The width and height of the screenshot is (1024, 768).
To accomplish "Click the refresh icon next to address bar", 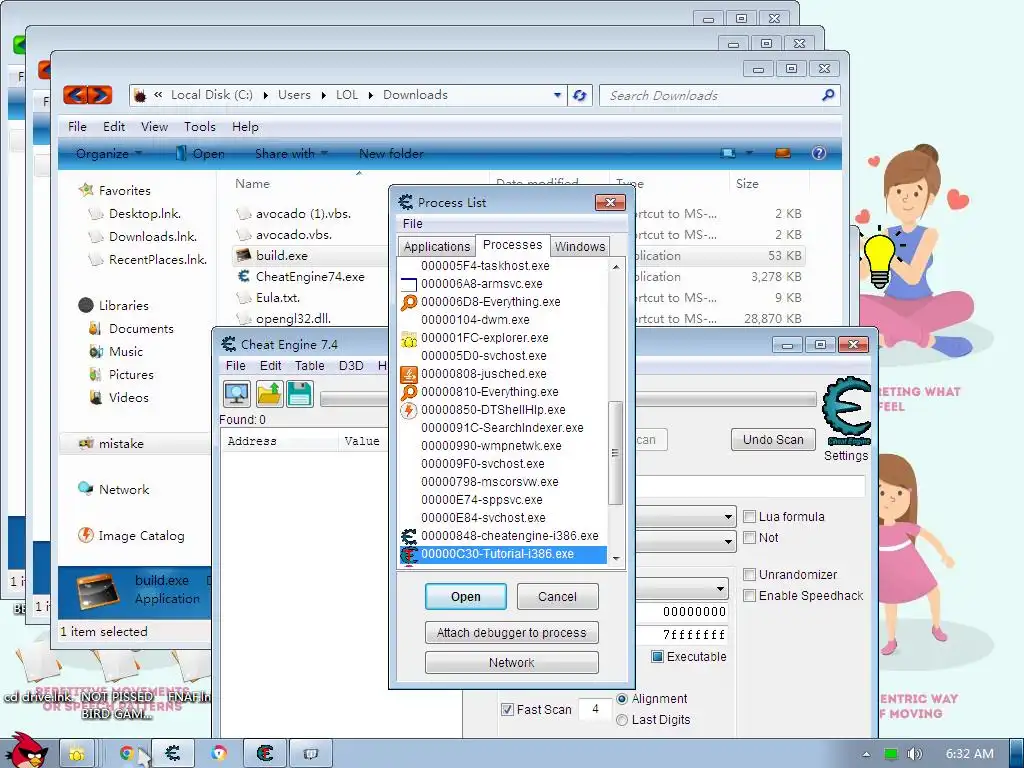I will click(579, 95).
